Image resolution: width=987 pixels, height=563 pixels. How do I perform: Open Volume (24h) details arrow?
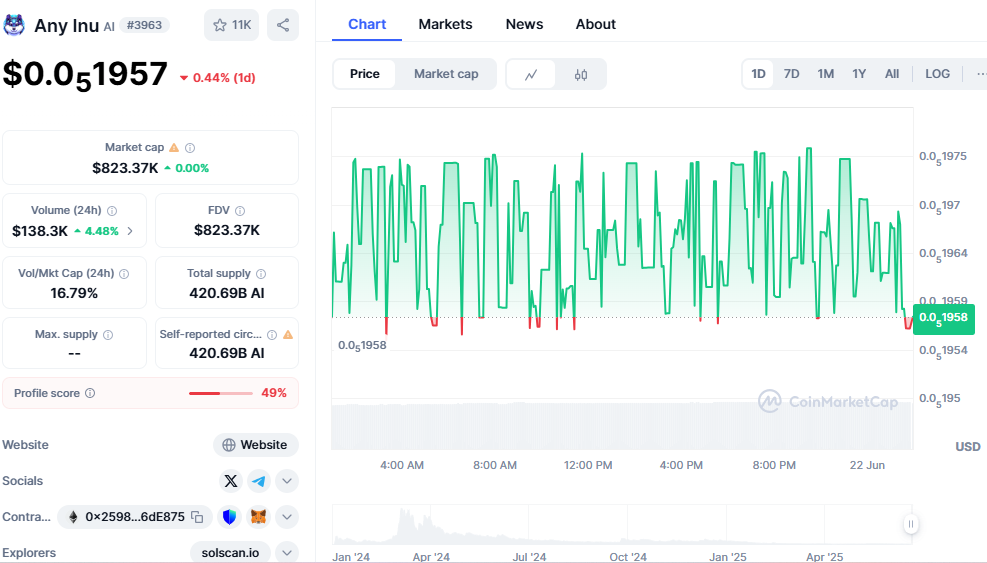pos(130,231)
